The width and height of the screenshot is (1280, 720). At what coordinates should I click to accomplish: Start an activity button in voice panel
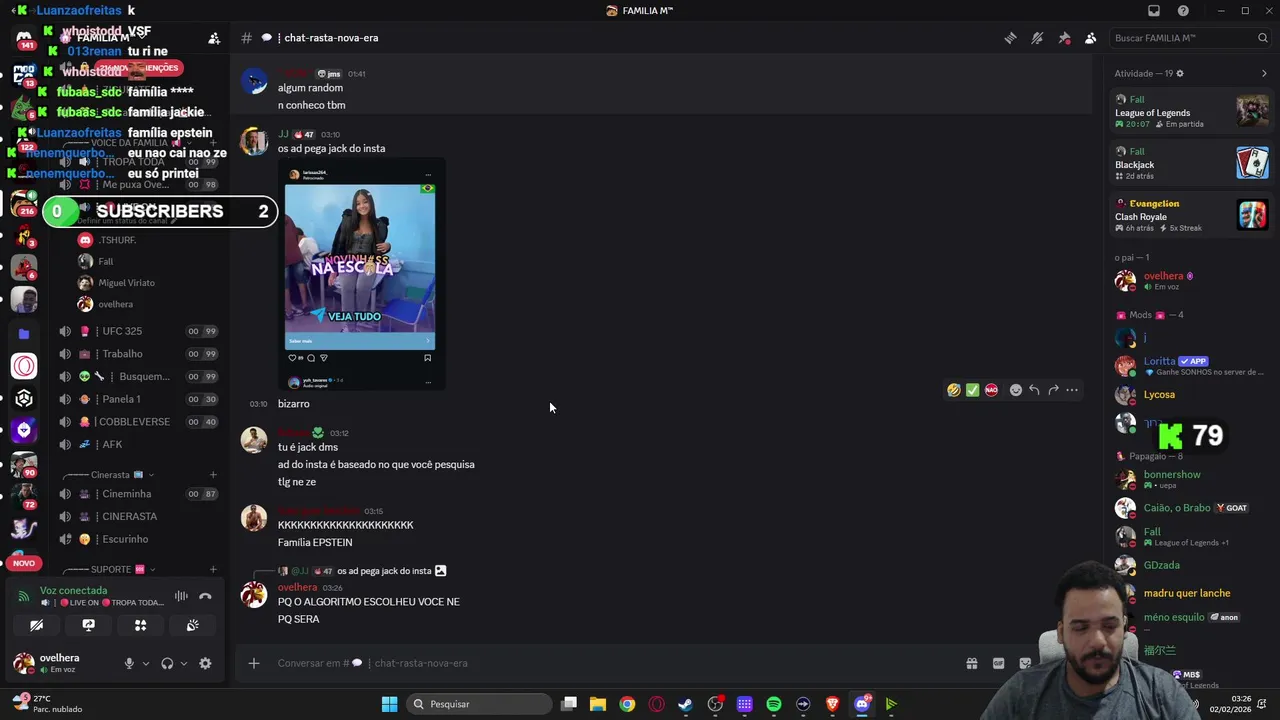pos(140,625)
